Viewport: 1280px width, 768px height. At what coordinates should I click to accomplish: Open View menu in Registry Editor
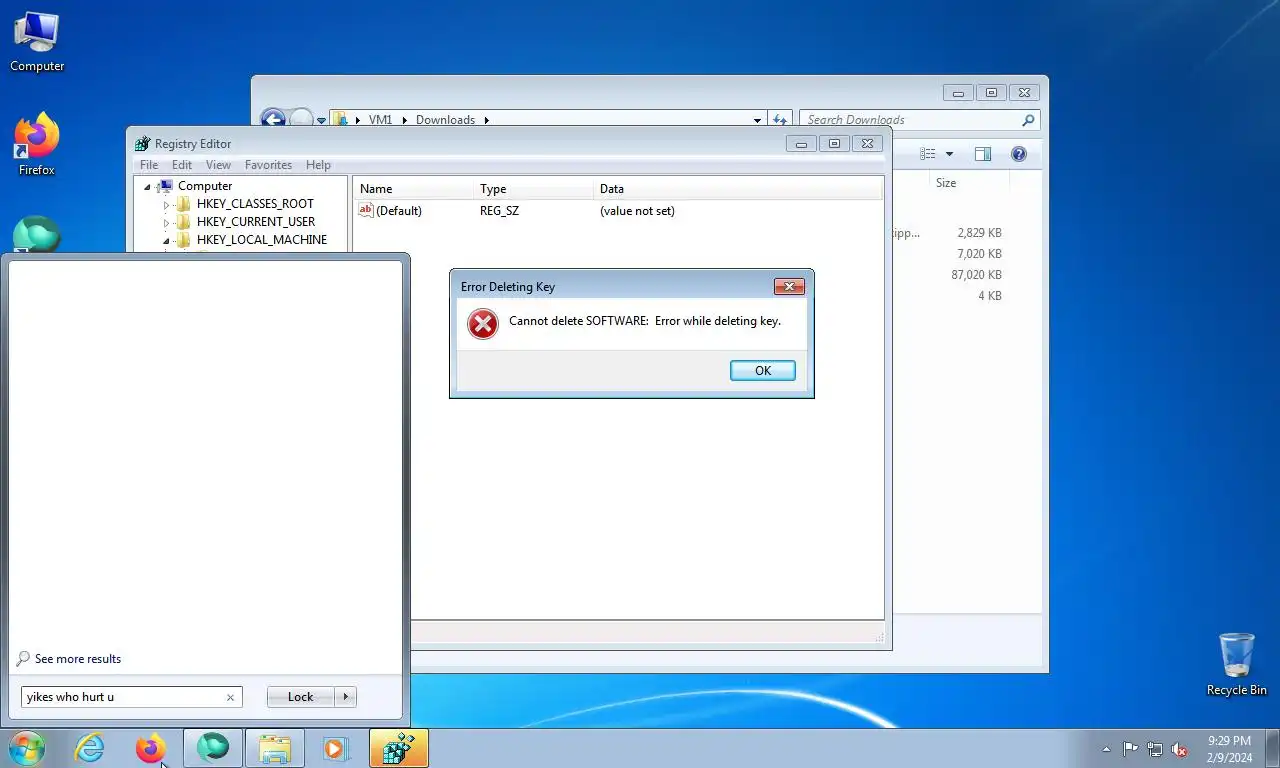tap(218, 165)
